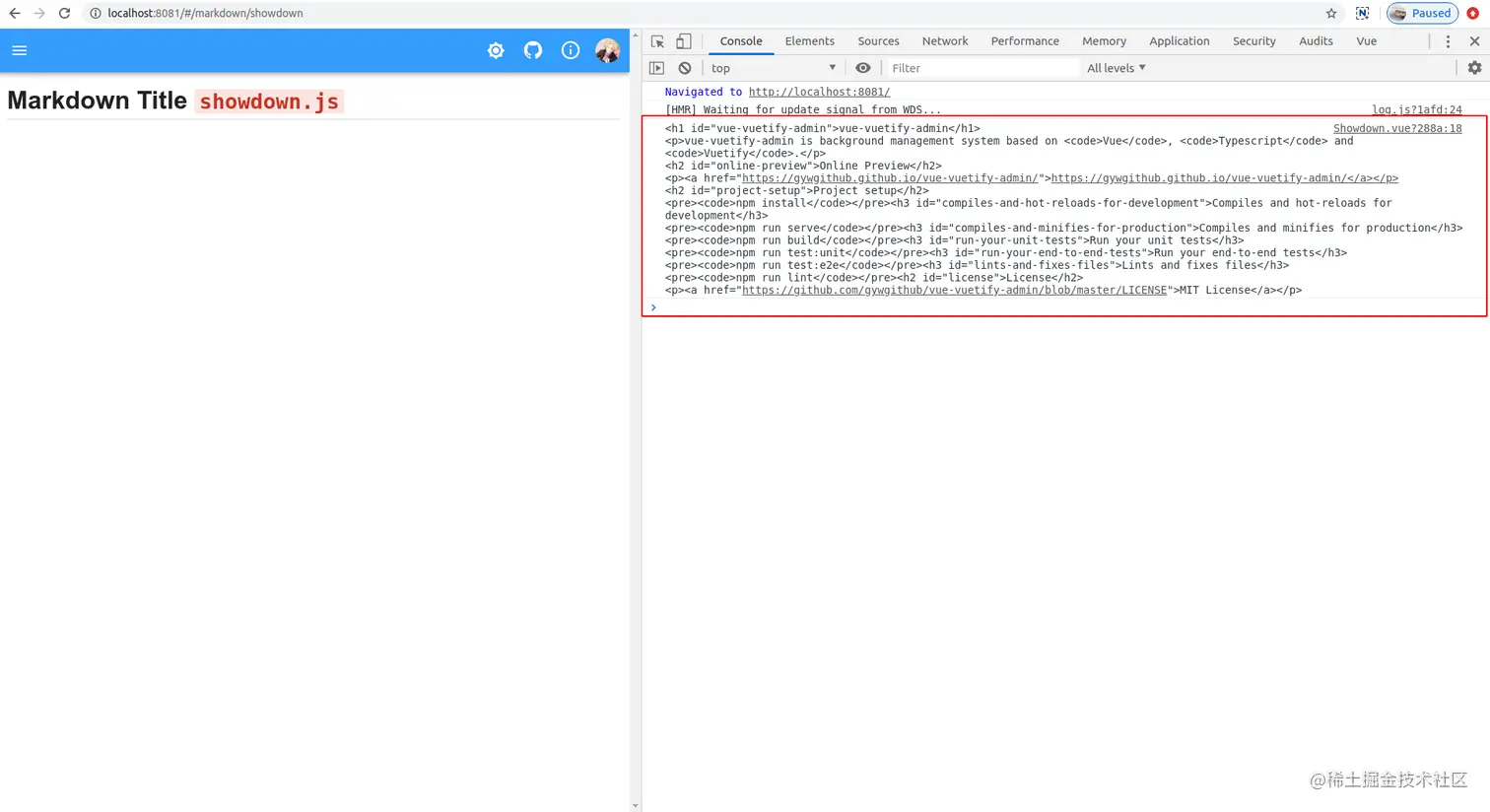Go forward with the browser forward arrow
The image size is (1490, 812).
[x=39, y=14]
